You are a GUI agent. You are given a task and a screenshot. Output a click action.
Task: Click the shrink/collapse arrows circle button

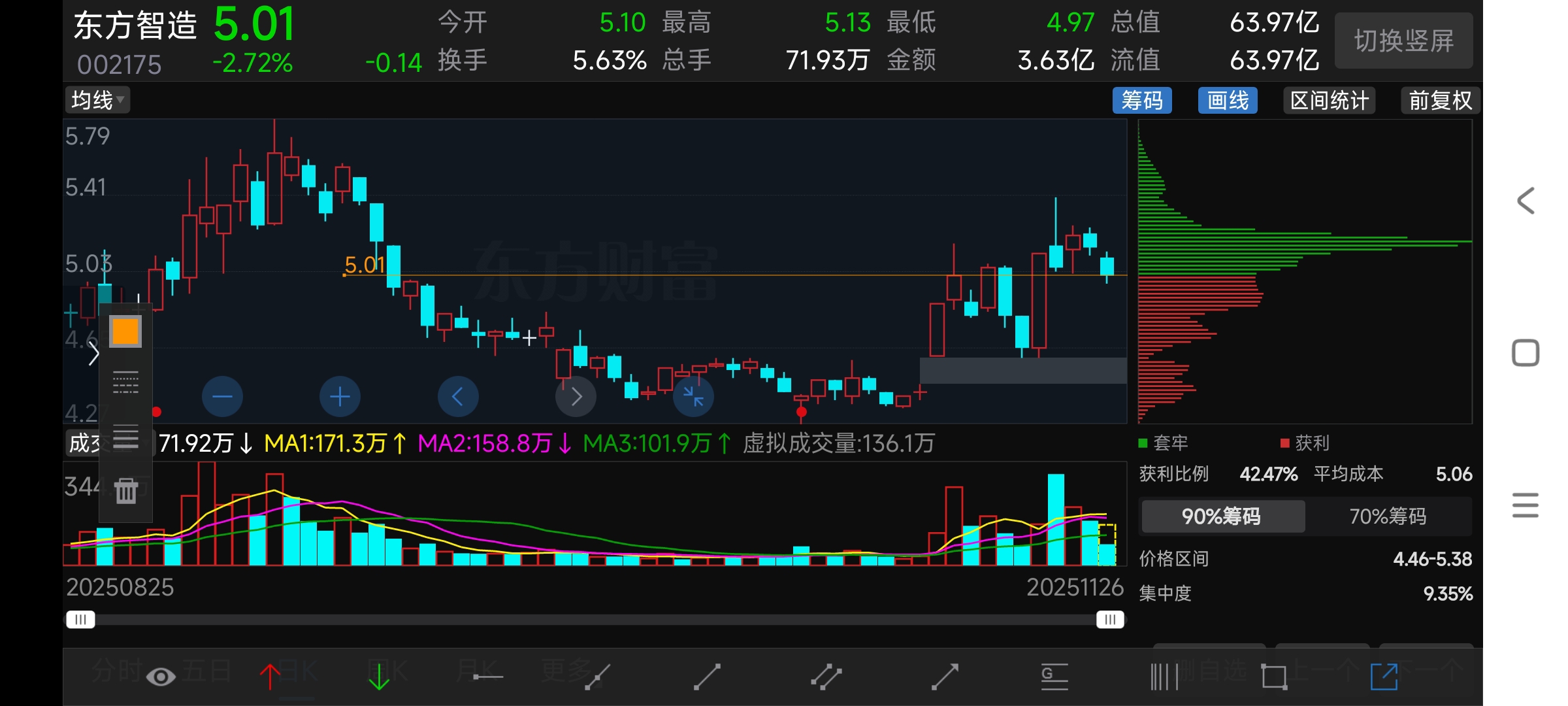pyautogui.click(x=693, y=396)
